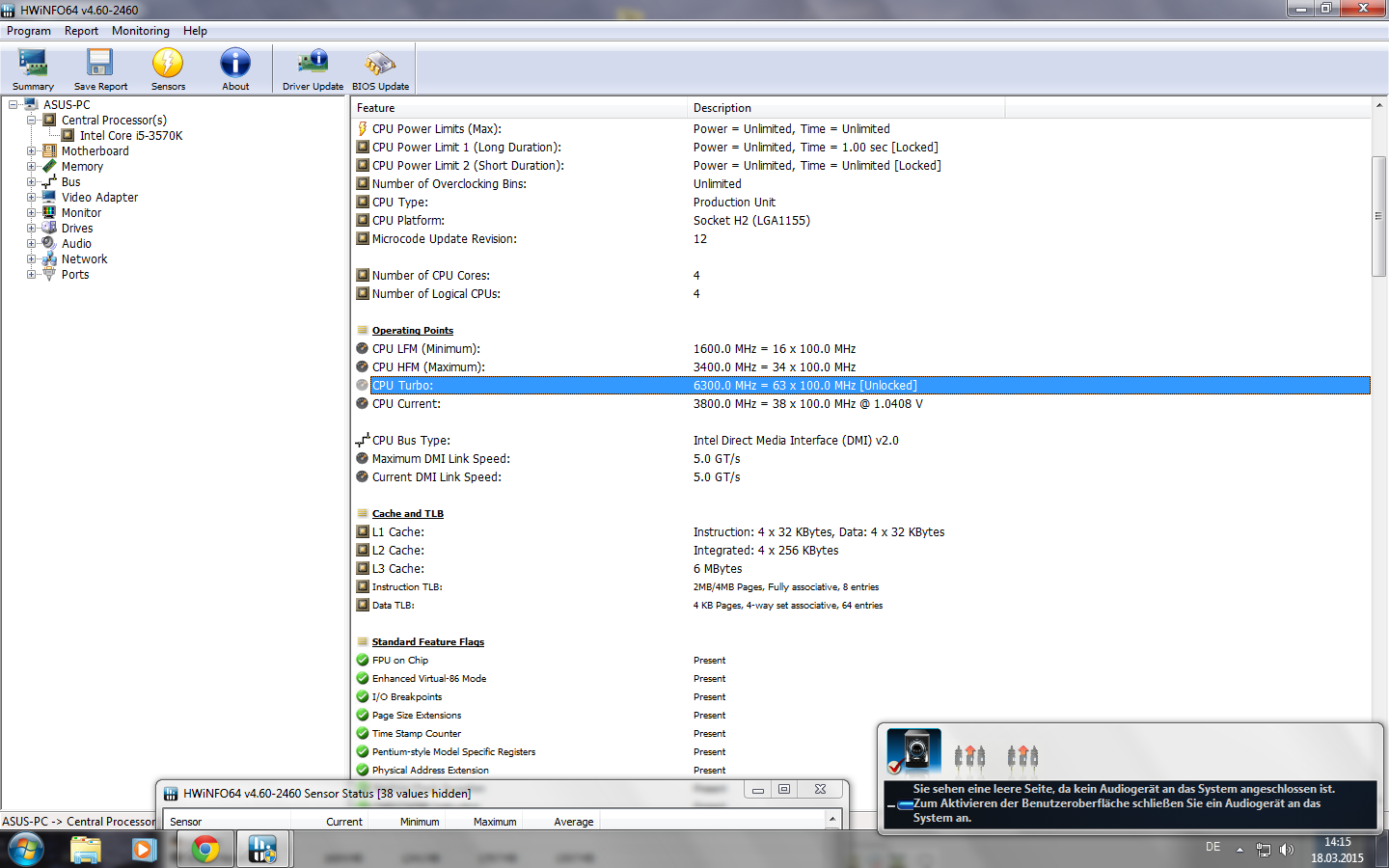Open media player taskbar icon
This screenshot has width=1389, height=868.
tap(145, 850)
